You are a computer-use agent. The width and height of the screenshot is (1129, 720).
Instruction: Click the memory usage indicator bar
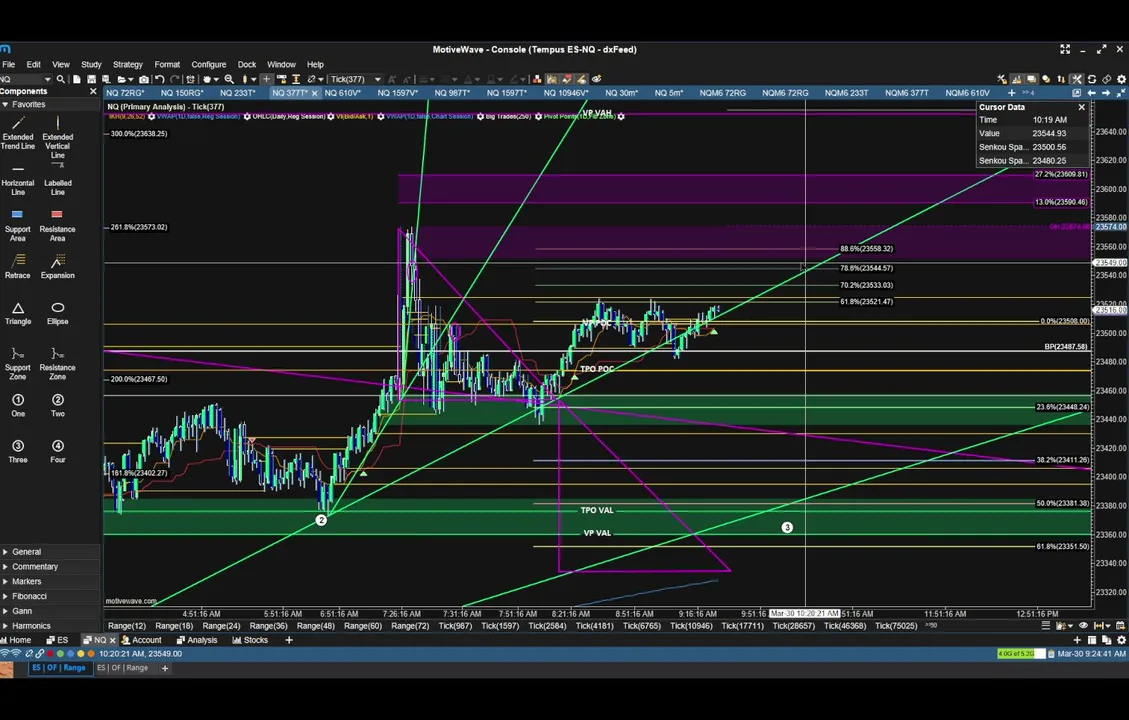pyautogui.click(x=1020, y=654)
